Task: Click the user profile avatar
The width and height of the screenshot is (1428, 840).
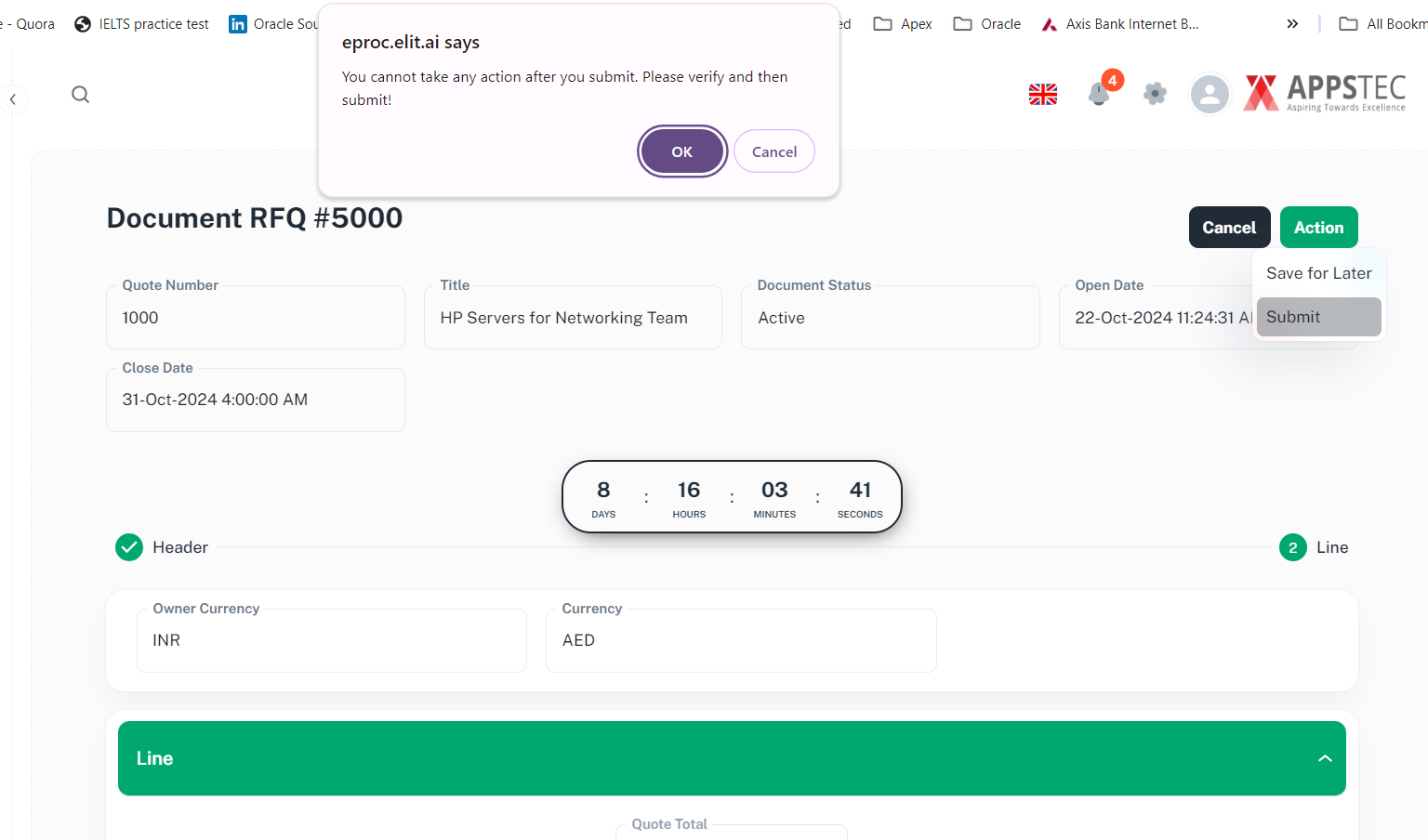Action: point(1210,94)
